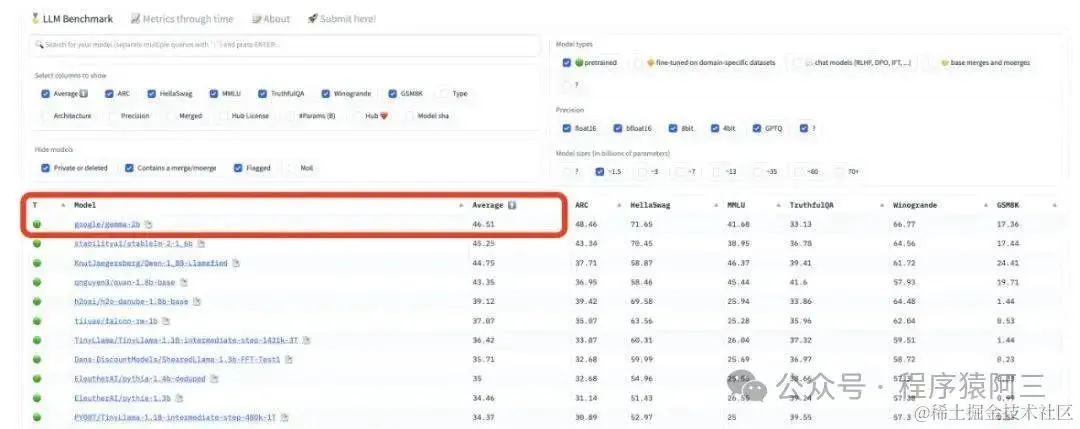1080x429 pixels.
Task: Enable the Type column checkbox
Action: pos(444,94)
